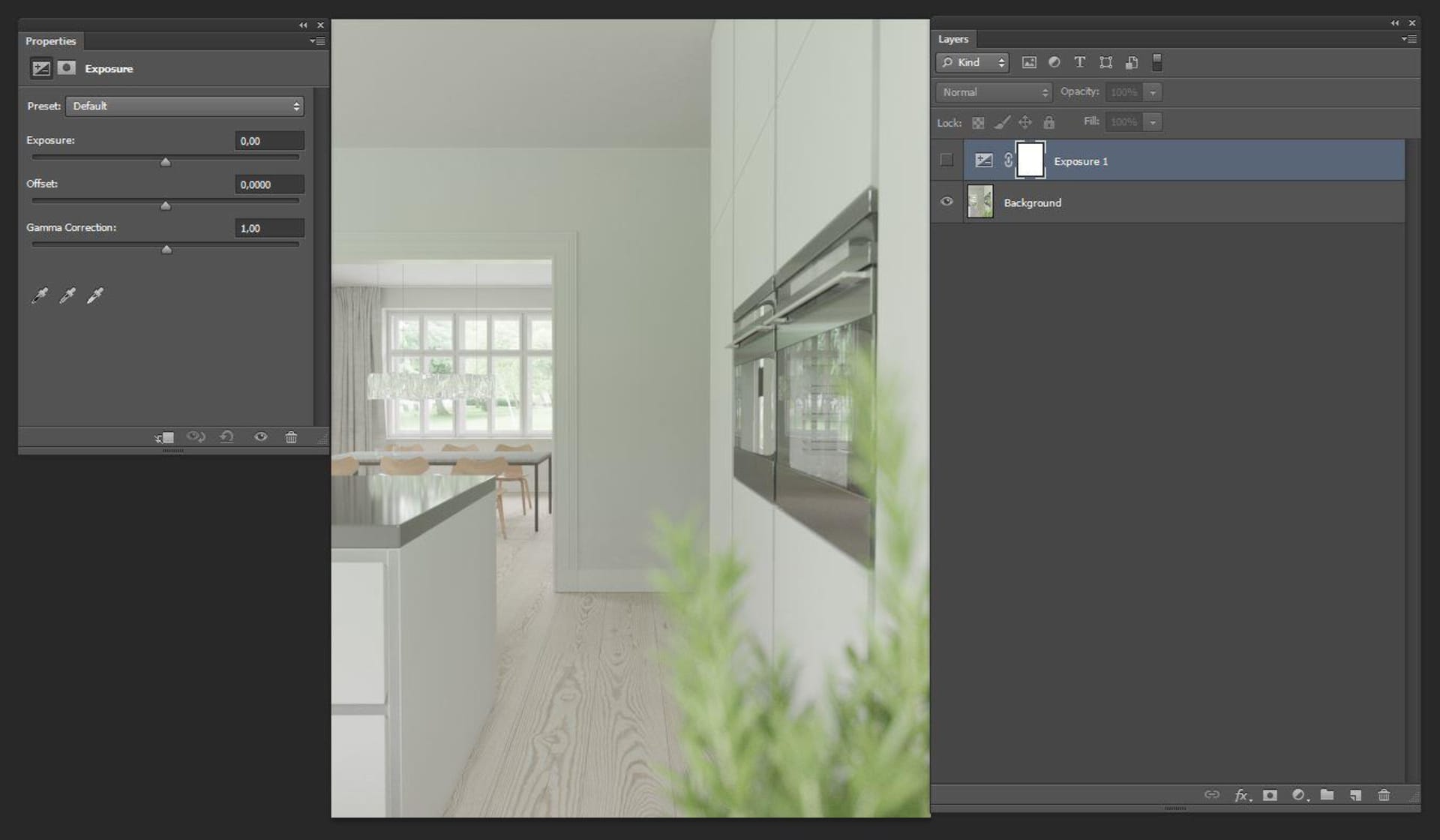This screenshot has width=1440, height=840.
Task: Click the Gamma Correction value field
Action: click(269, 228)
